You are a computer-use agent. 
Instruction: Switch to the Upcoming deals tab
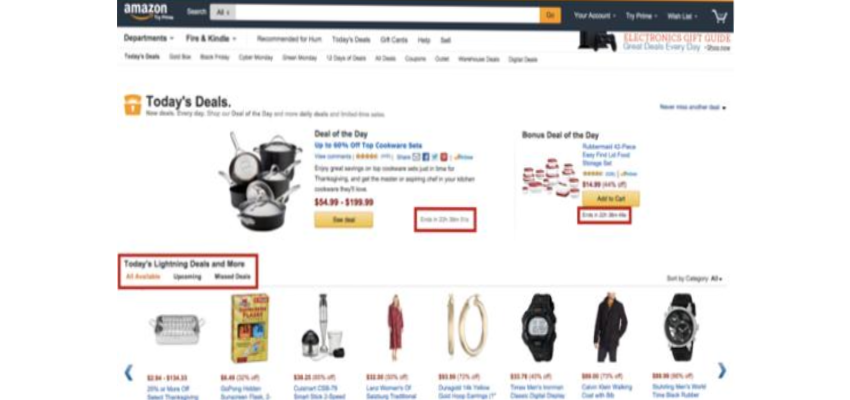tap(187, 277)
